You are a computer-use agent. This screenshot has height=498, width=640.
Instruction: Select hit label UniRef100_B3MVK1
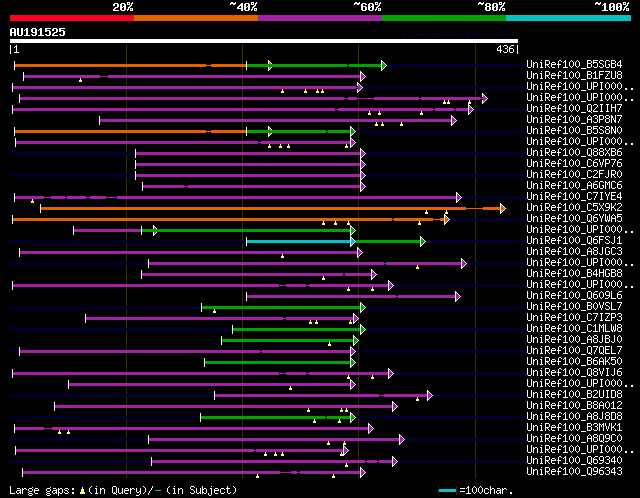tap(574, 428)
